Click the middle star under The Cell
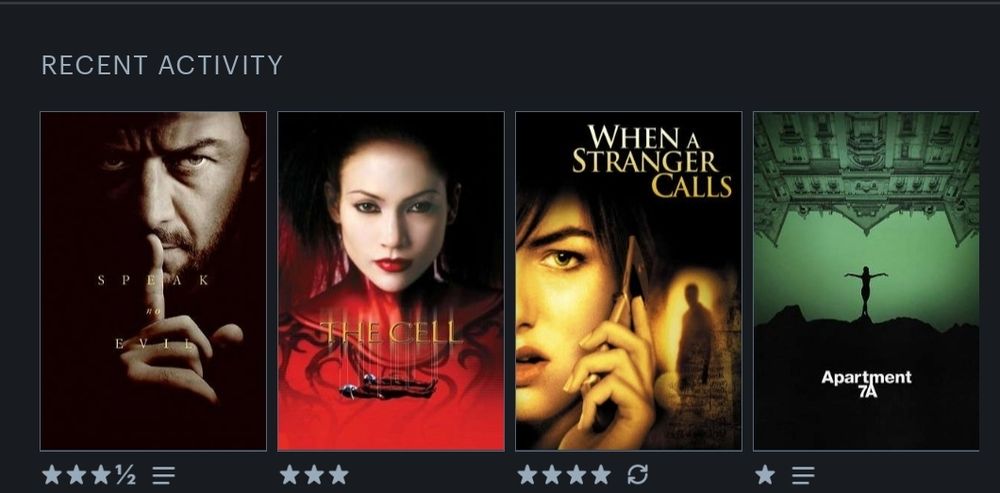The image size is (1000, 493). [x=314, y=475]
